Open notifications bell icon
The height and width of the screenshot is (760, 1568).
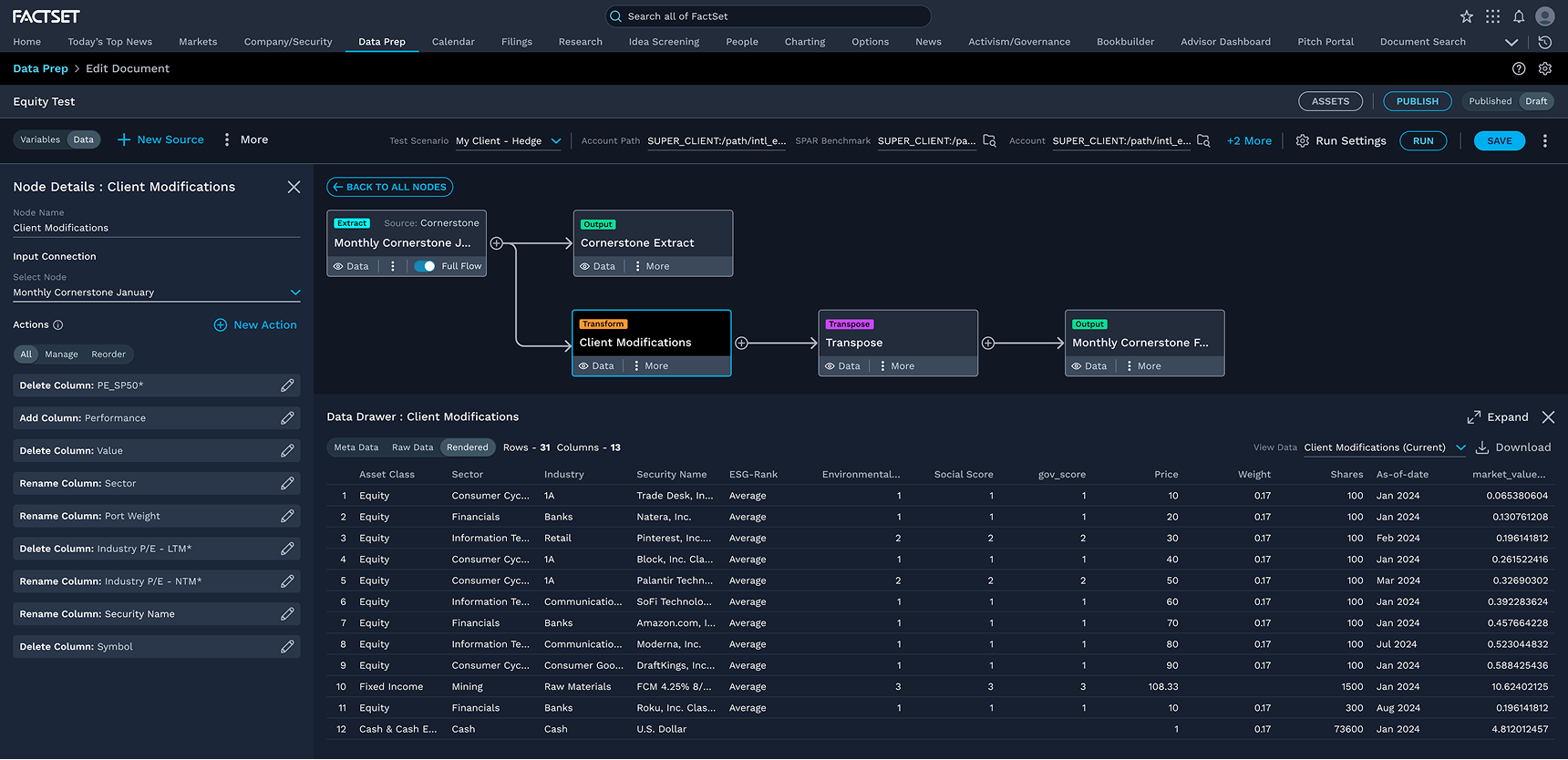tap(1519, 16)
